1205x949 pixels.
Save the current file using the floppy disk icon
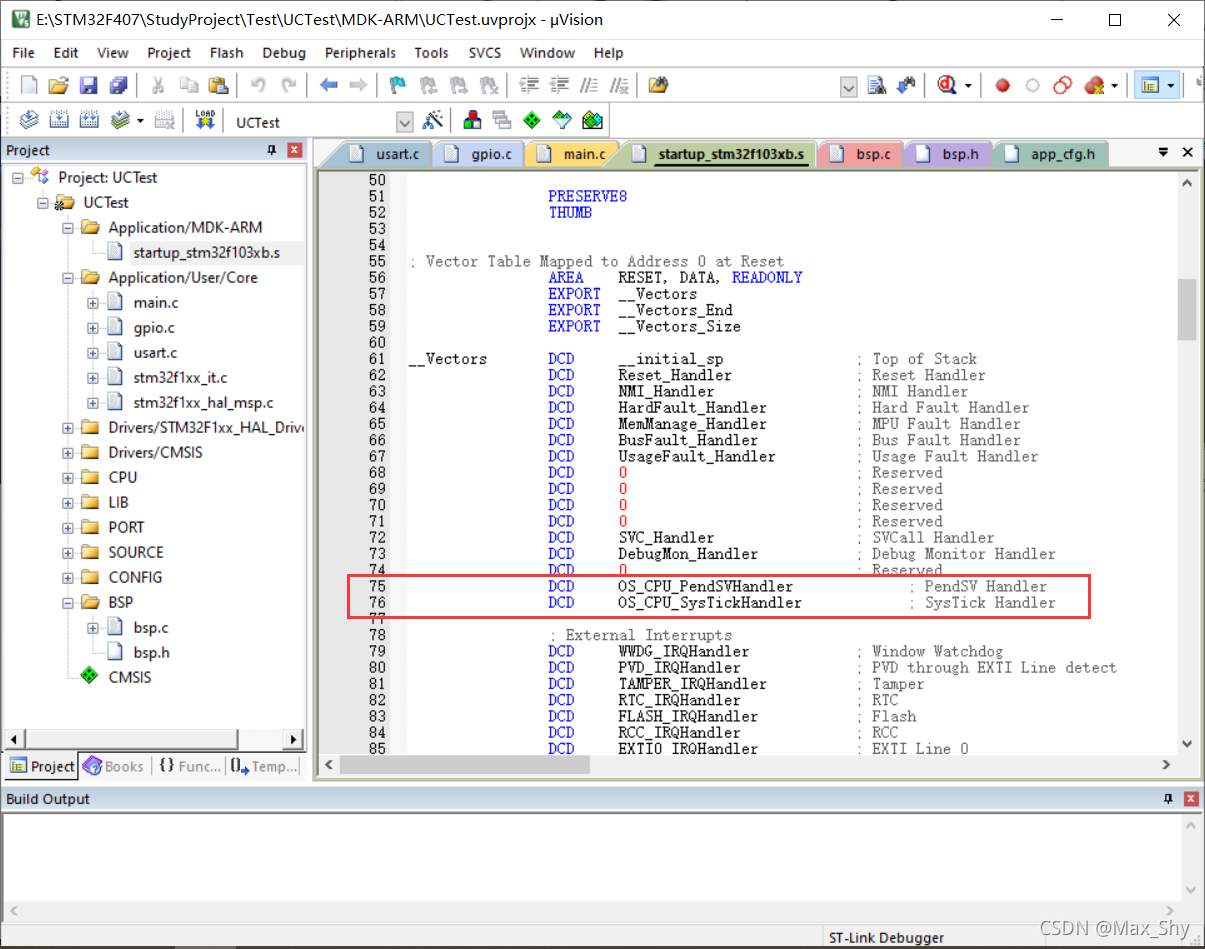pyautogui.click(x=89, y=86)
